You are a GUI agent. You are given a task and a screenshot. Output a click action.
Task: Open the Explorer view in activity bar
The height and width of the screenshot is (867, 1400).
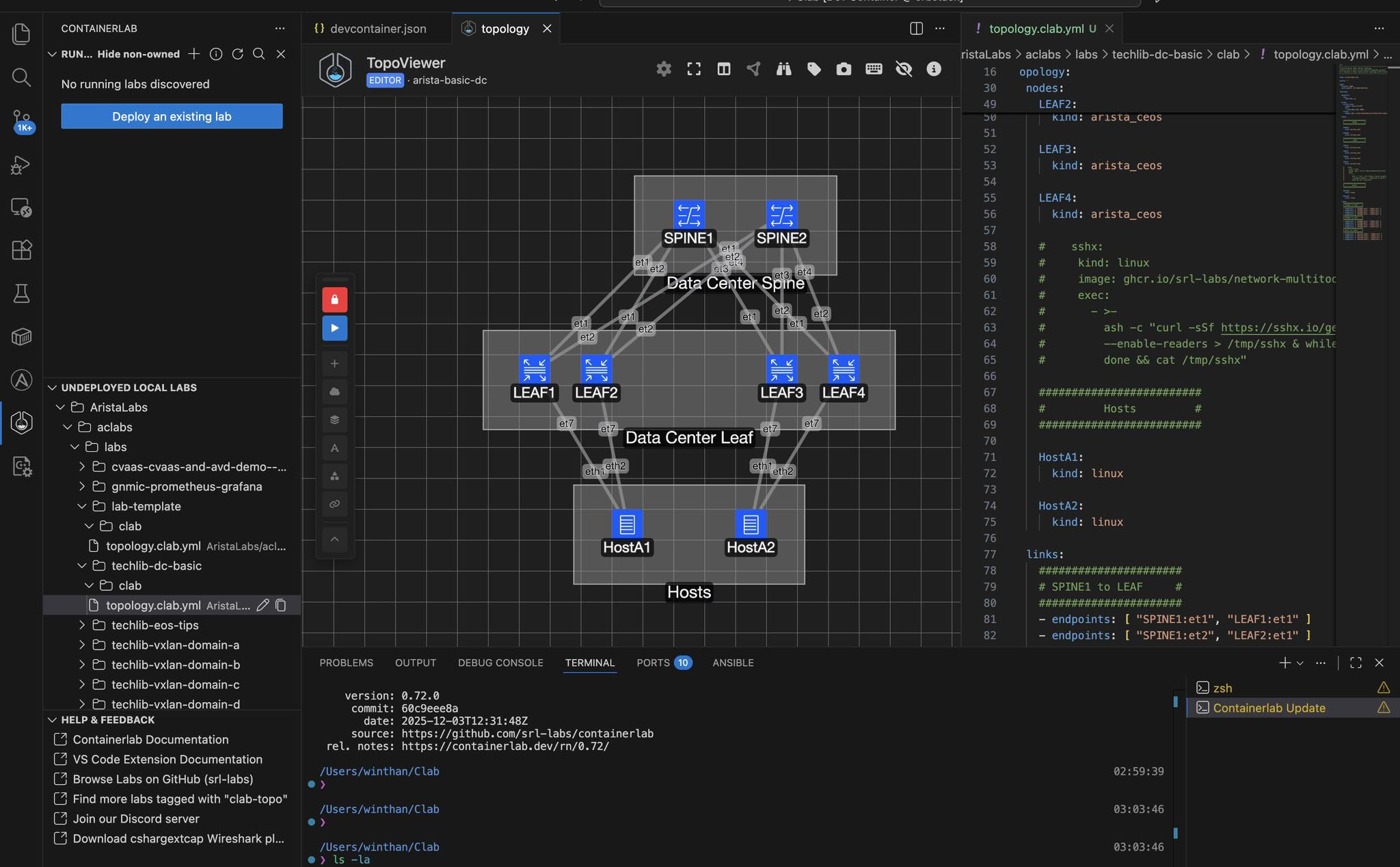[x=21, y=34]
